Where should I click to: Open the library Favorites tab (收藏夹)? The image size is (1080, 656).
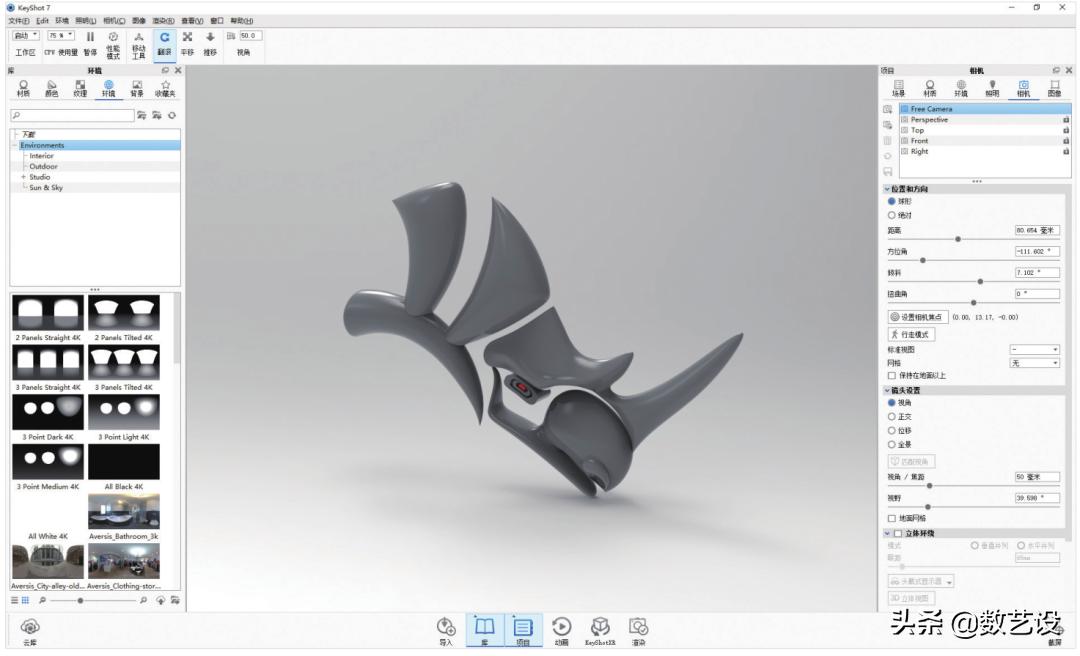pos(165,88)
